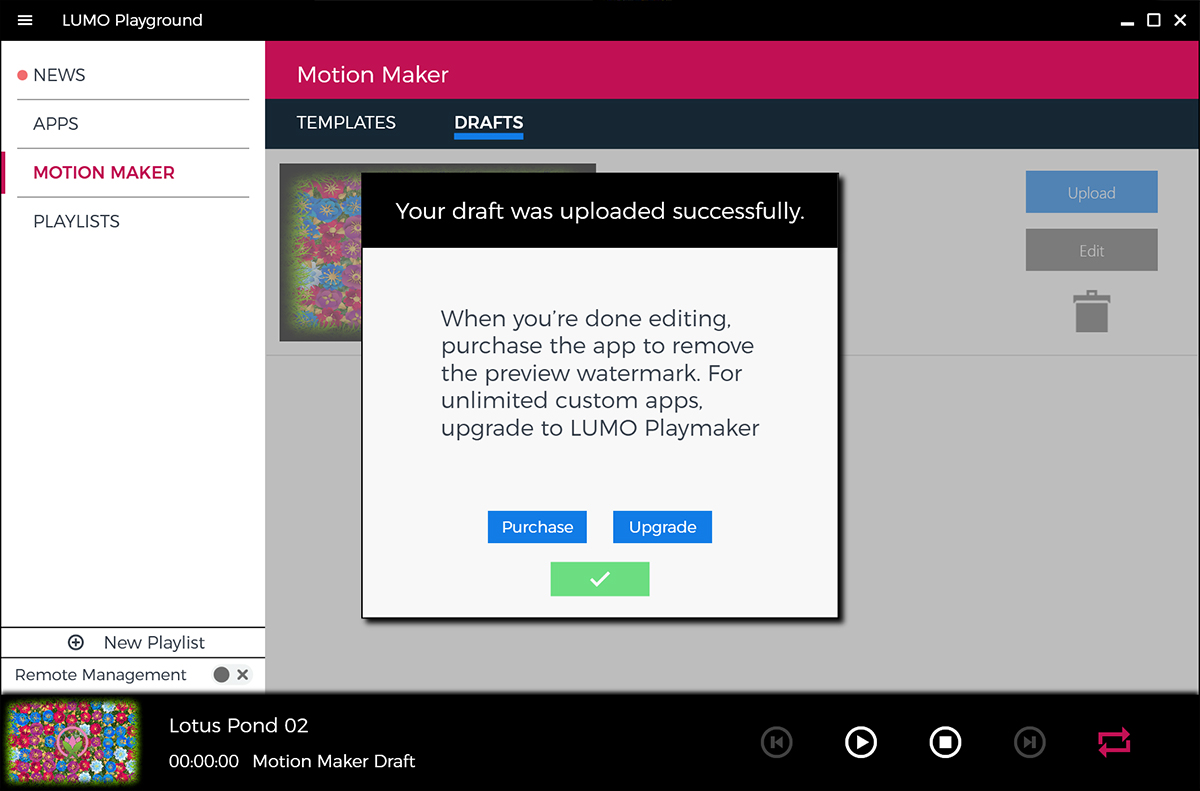Click the Lotus Pond 02 player thumbnail
The image size is (1200, 791).
(70, 741)
